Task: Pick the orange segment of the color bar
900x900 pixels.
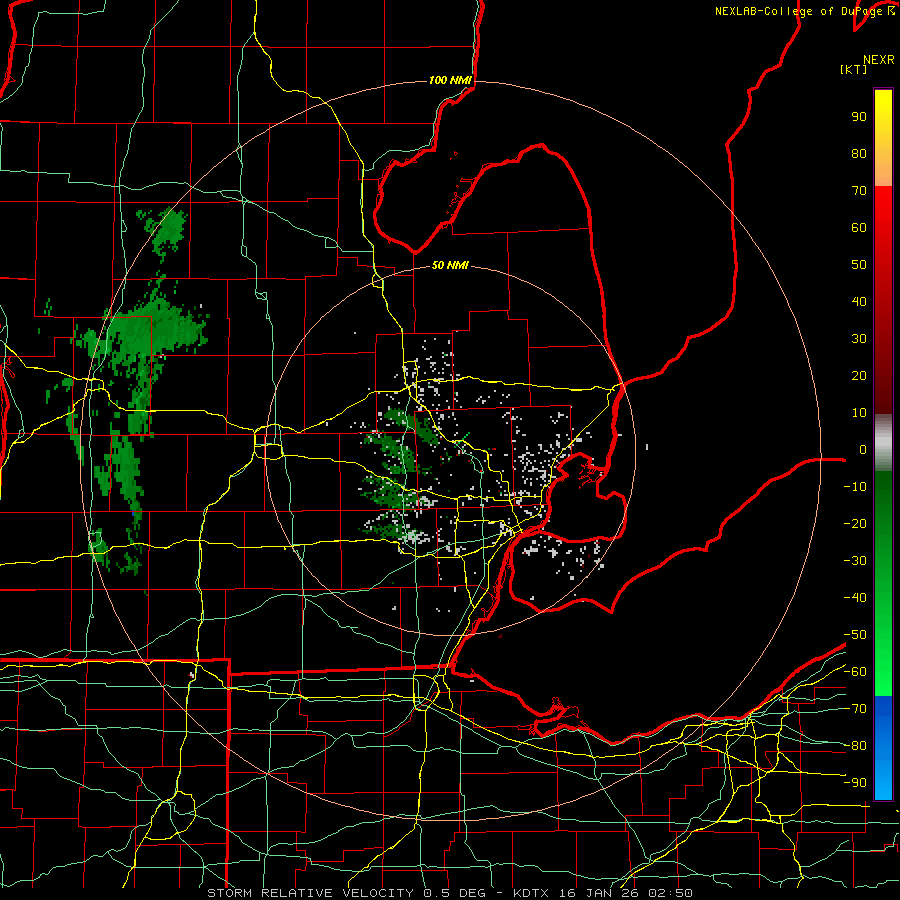Action: tap(883, 169)
